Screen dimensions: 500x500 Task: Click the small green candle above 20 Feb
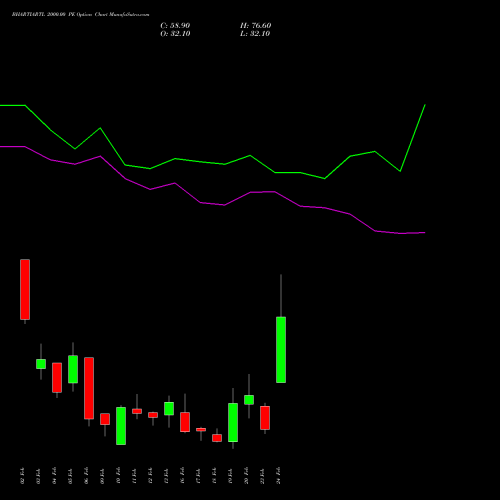(249, 400)
